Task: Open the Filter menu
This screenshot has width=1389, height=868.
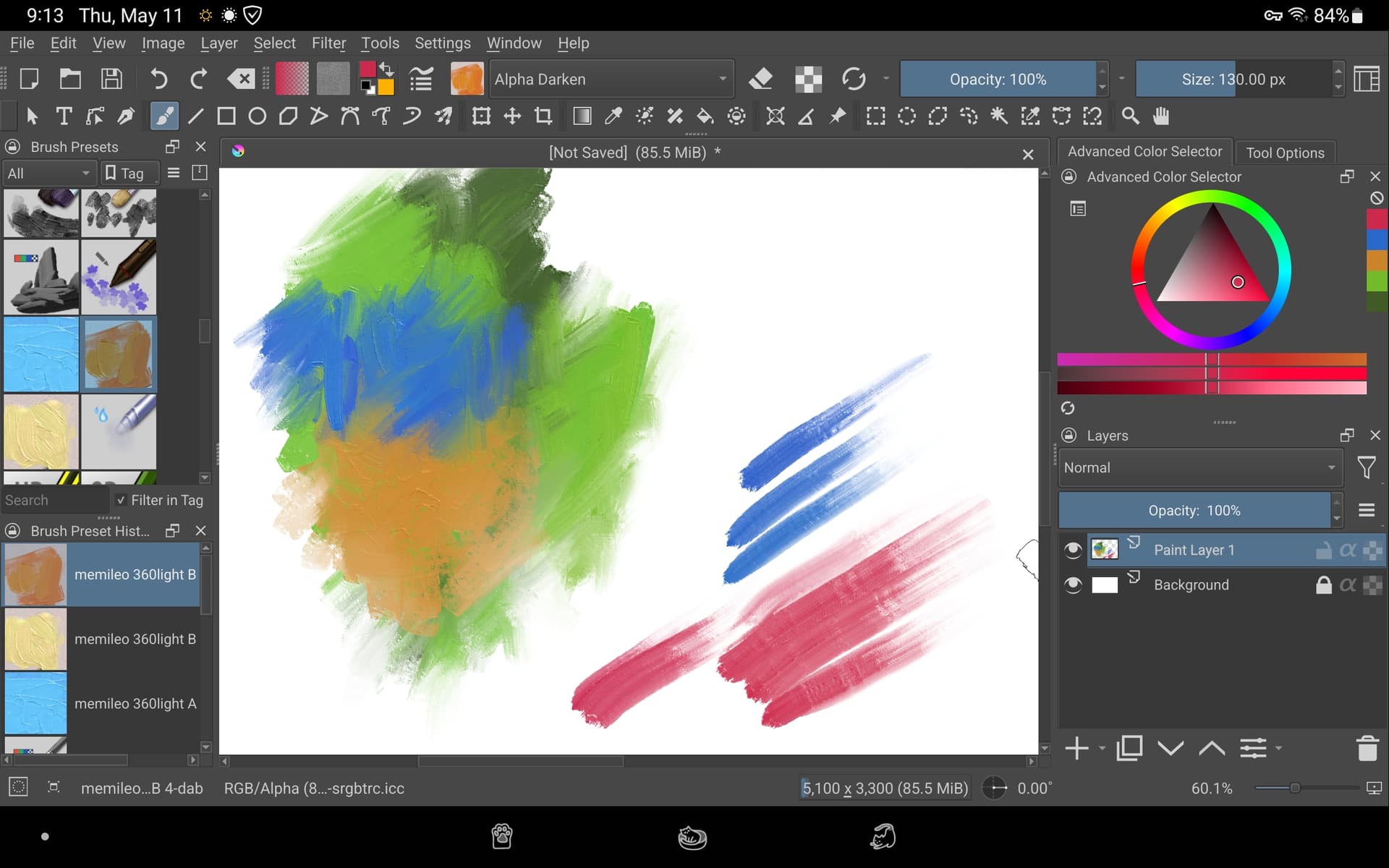Action: click(x=328, y=43)
